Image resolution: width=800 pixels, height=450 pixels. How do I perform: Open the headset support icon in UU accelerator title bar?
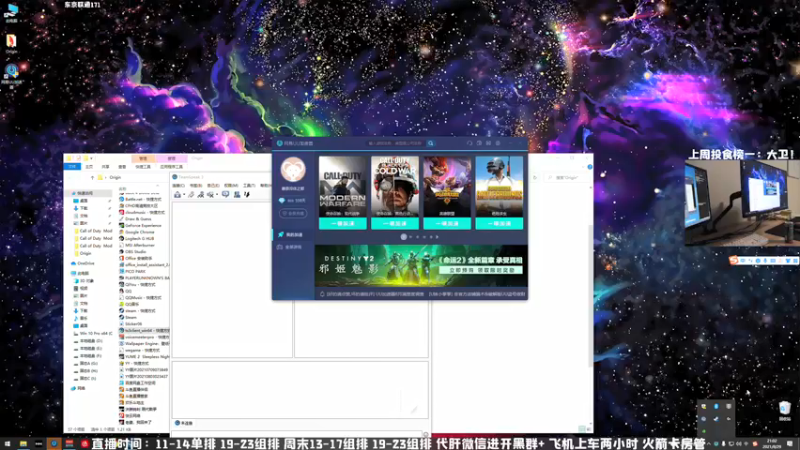(x=469, y=143)
